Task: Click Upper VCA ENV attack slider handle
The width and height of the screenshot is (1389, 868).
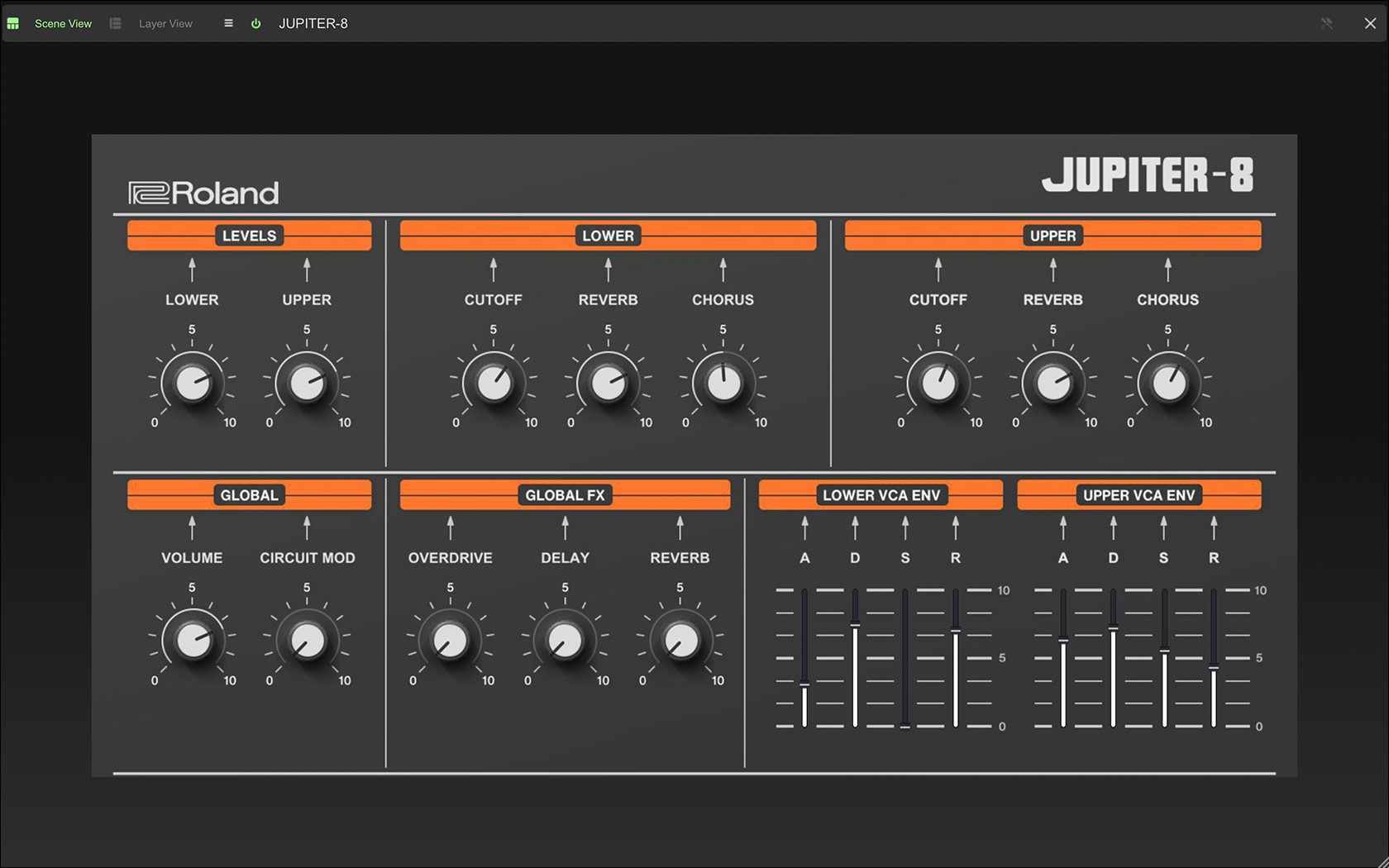Action: click(x=1063, y=641)
